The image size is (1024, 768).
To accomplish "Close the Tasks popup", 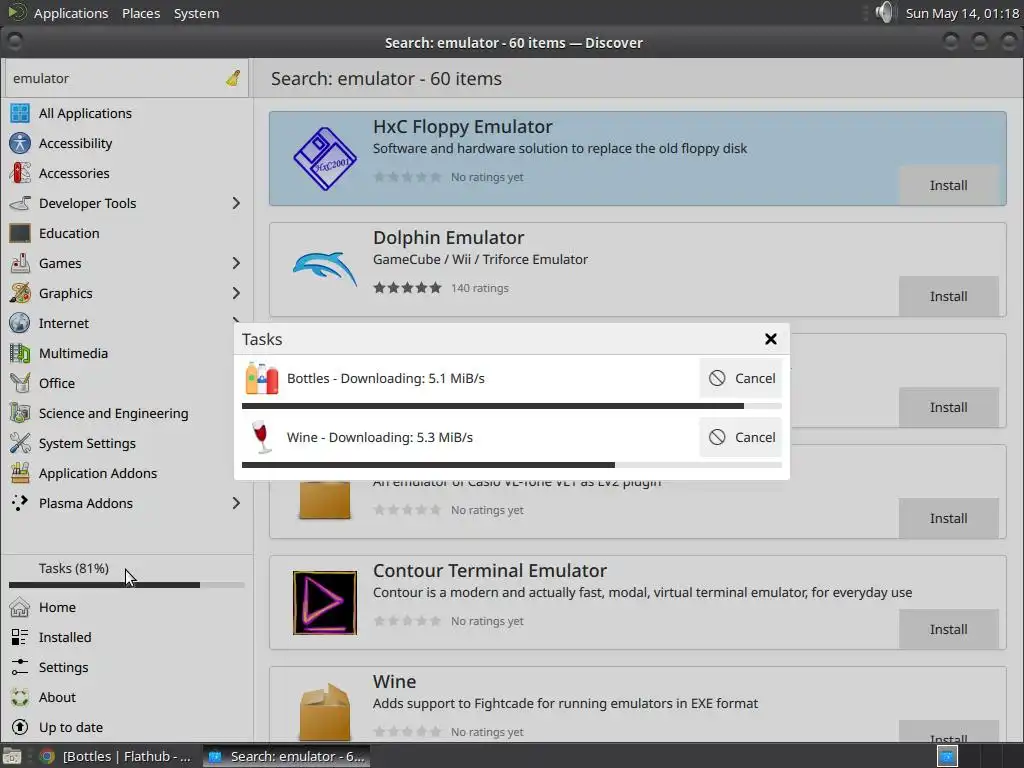I will coord(771,339).
